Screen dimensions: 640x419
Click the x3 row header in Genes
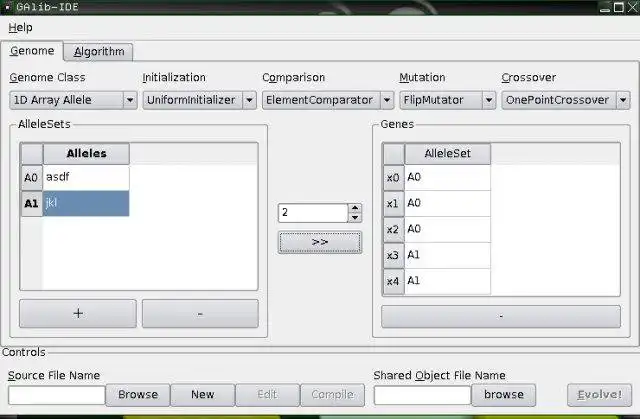coord(393,255)
